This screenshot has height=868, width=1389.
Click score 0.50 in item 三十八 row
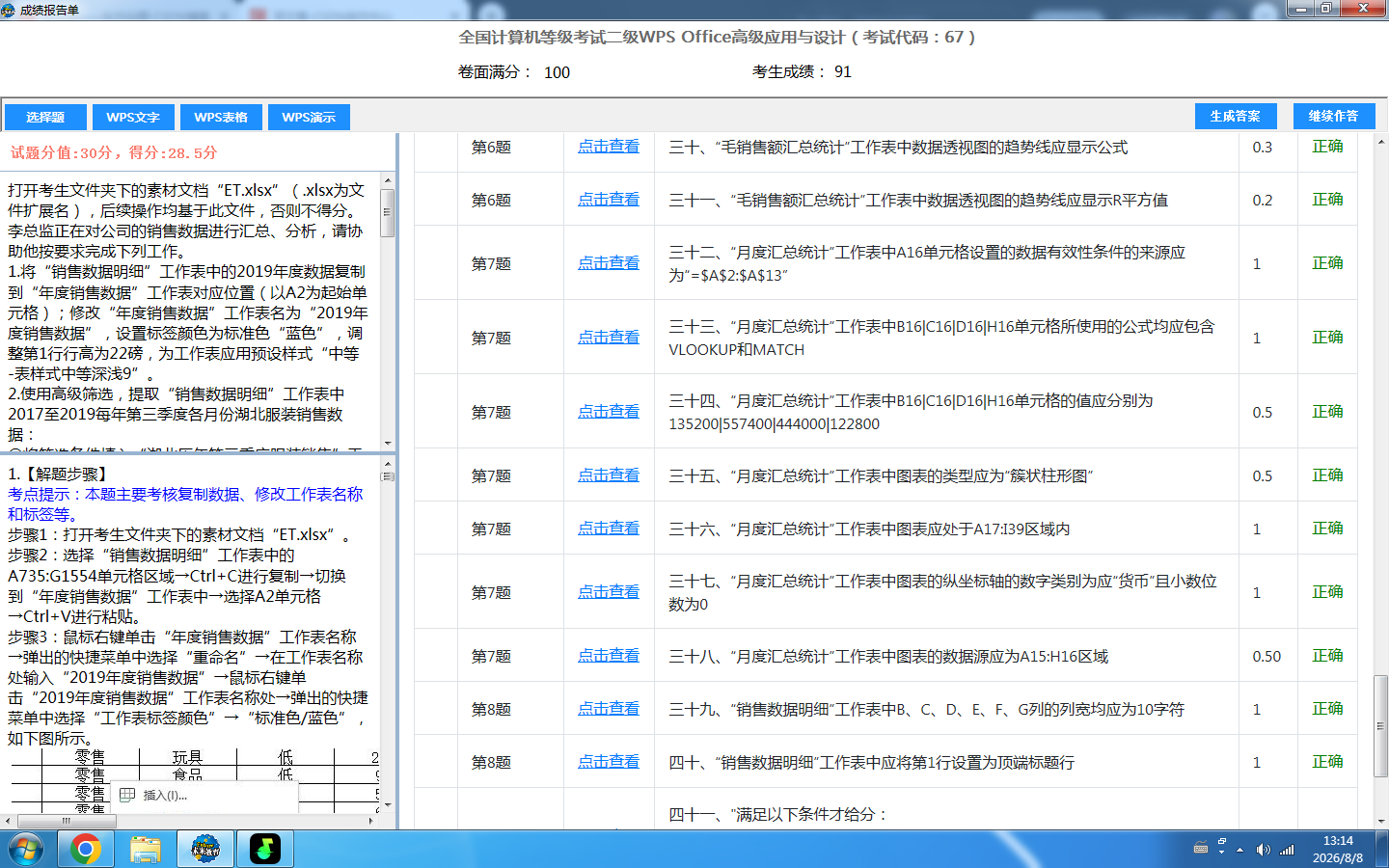(1266, 657)
